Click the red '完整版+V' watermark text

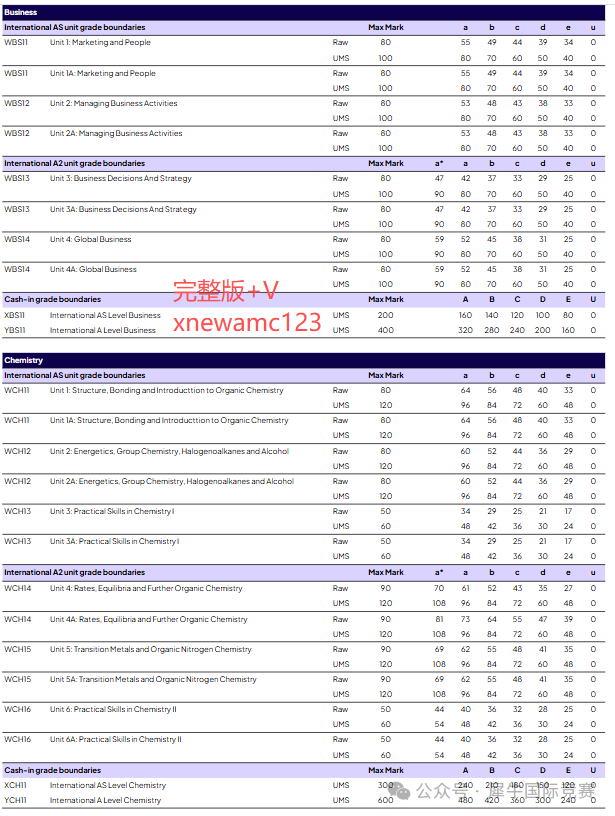tap(226, 290)
